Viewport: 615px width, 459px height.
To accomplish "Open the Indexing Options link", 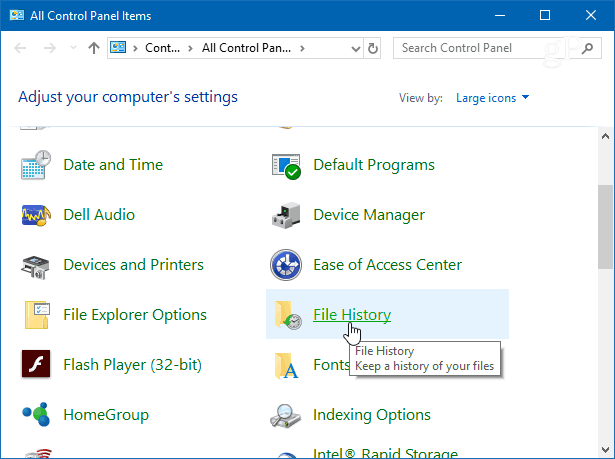I will (372, 415).
